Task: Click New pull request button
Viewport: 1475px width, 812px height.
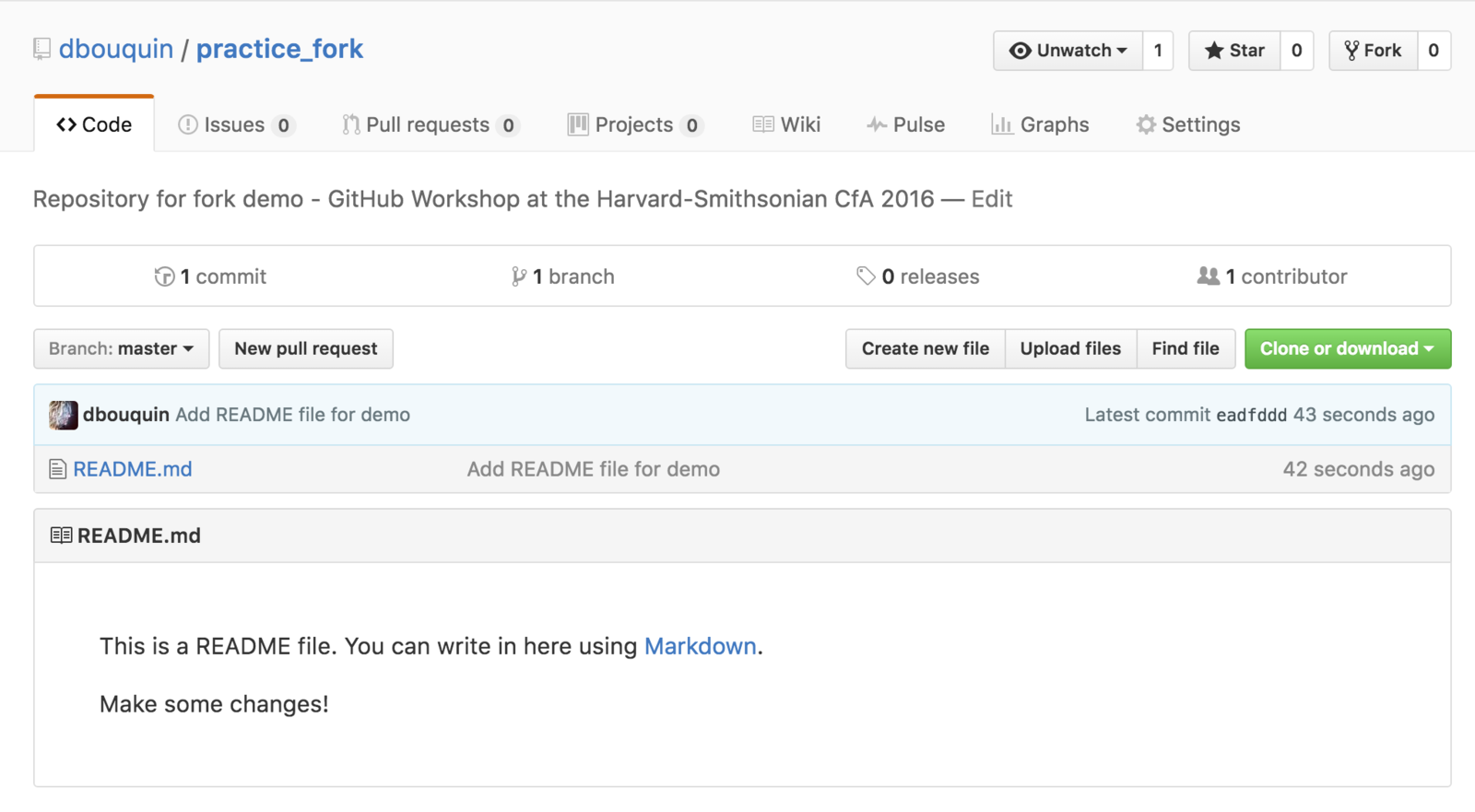Action: pos(306,348)
